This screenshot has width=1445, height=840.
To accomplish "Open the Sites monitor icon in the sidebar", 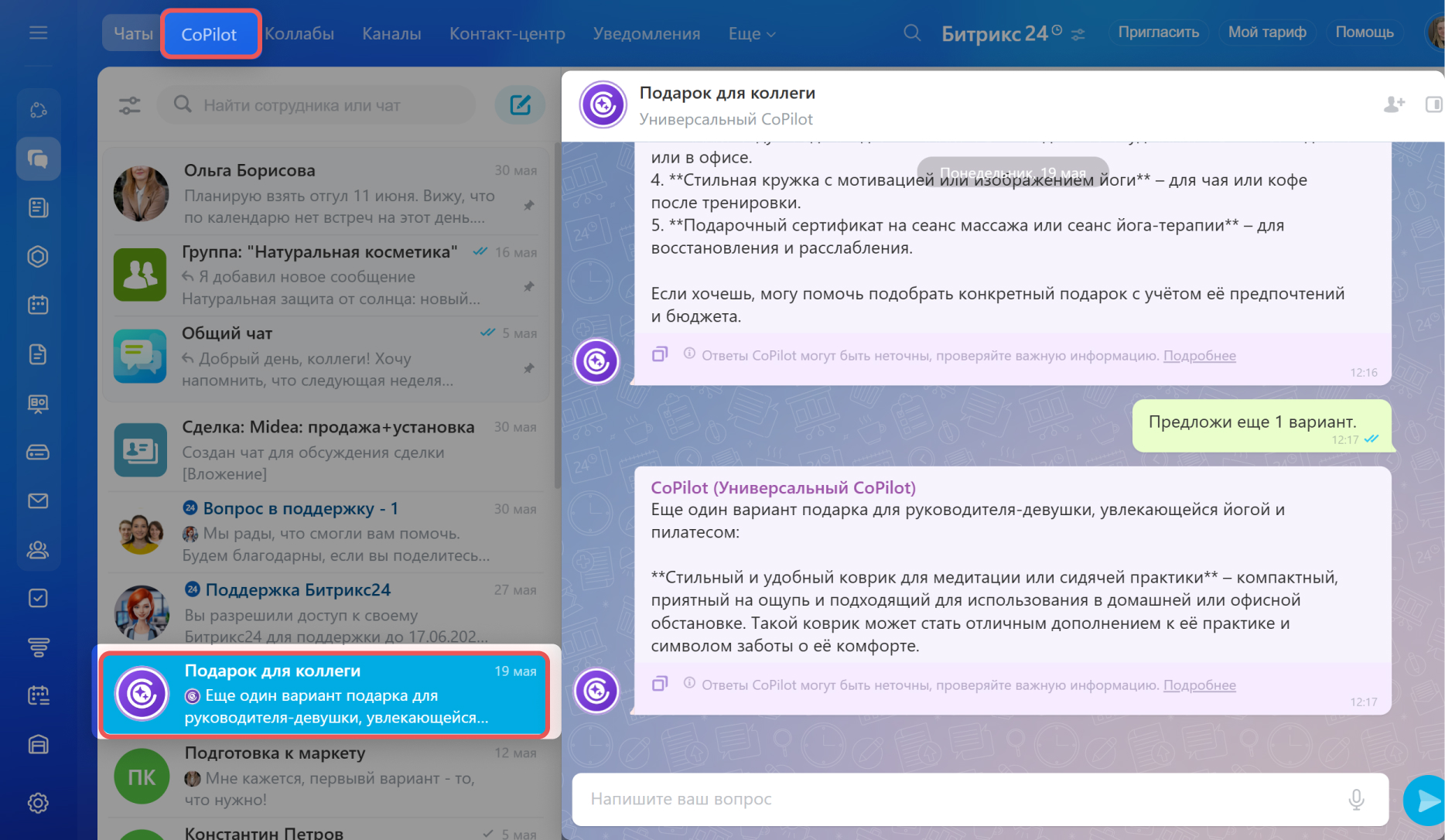I will click(x=38, y=403).
